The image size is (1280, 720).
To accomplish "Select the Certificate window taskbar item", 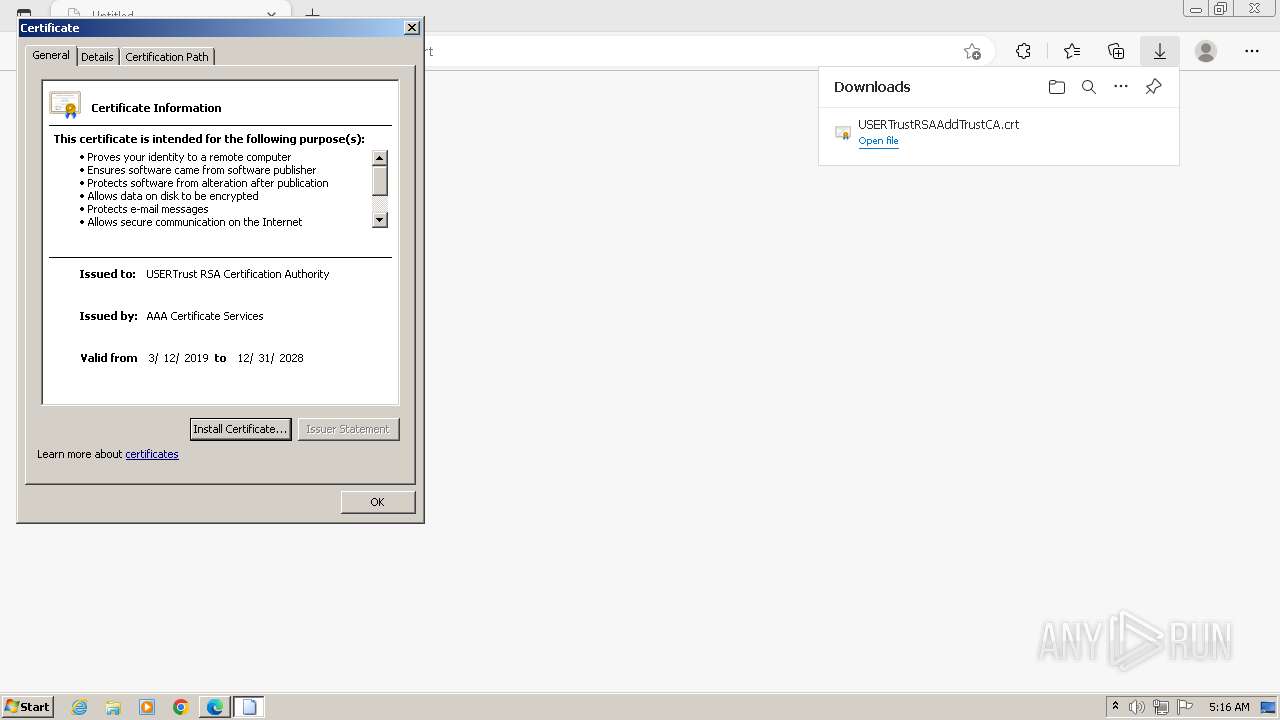I will (x=249, y=707).
